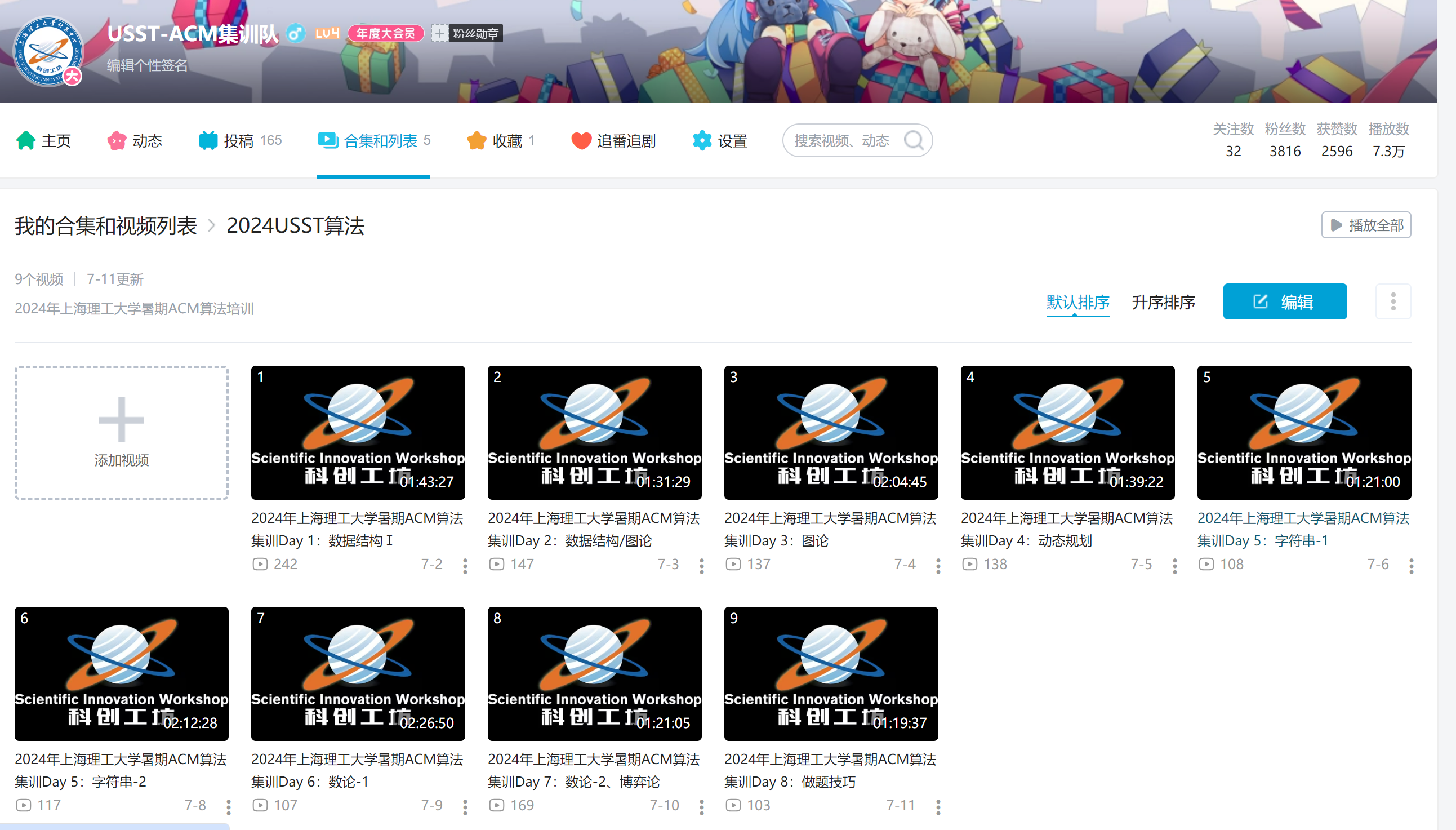Select the collections and lists tab

pos(373,140)
